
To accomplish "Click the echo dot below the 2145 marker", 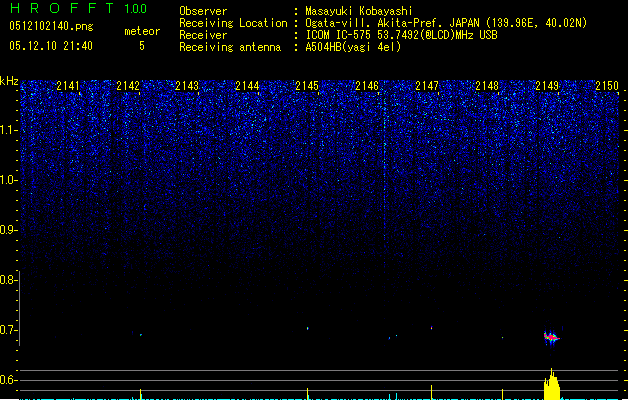I will point(308,328).
